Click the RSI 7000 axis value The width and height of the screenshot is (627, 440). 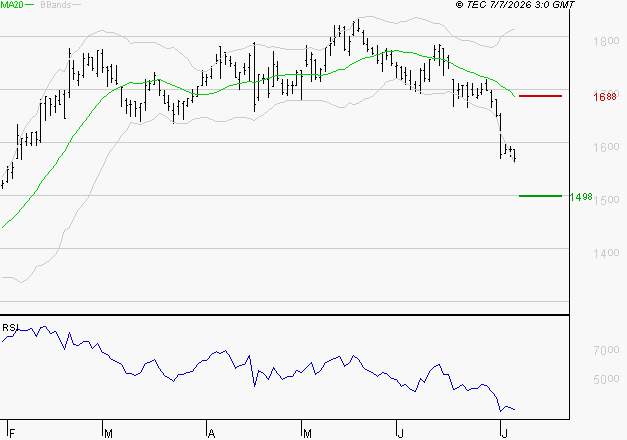(x=606, y=350)
